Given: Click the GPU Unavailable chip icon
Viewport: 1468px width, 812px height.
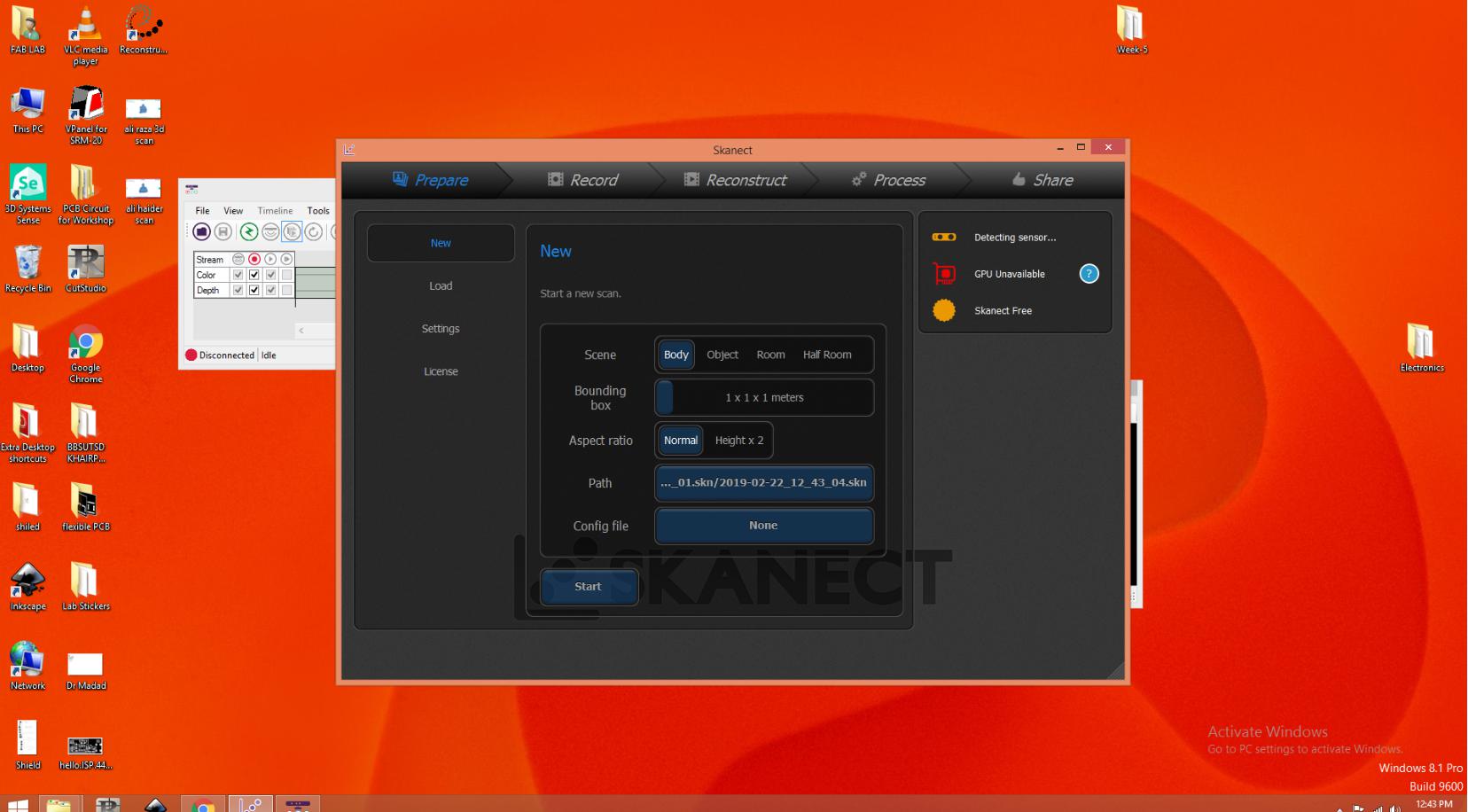Looking at the screenshot, I should pos(945,274).
